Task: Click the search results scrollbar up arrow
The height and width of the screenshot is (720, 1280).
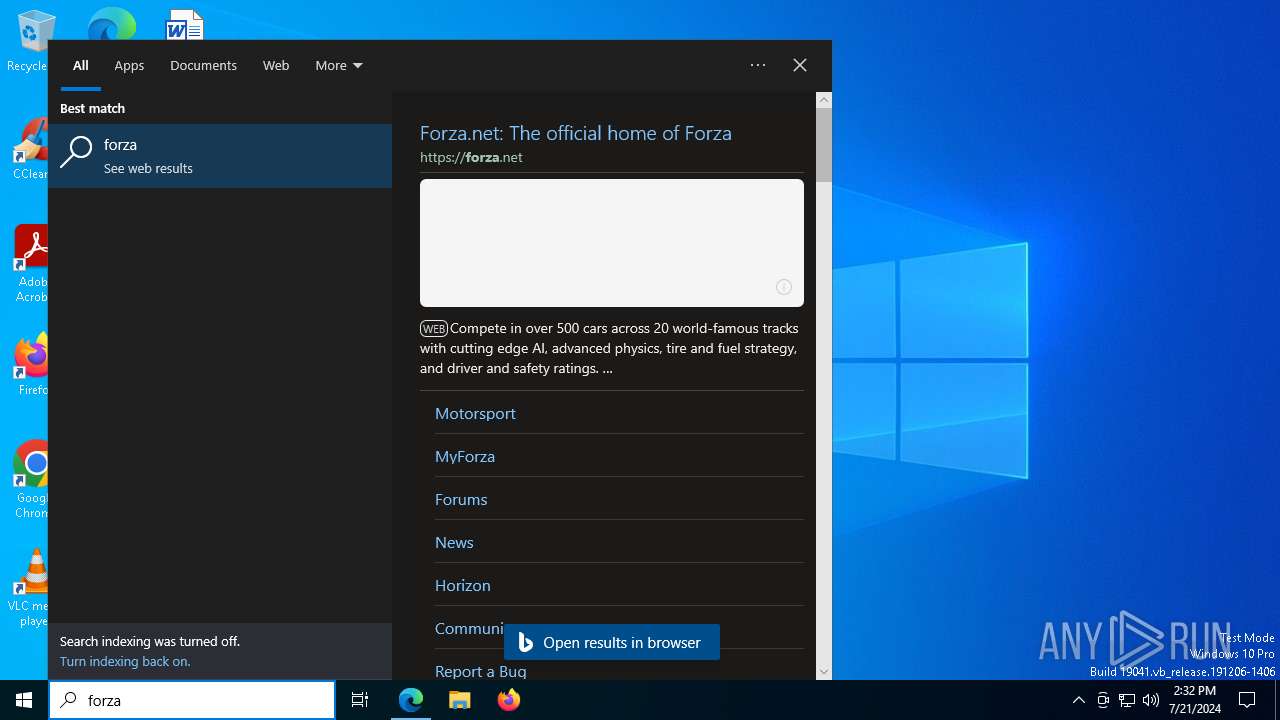Action: (x=824, y=100)
